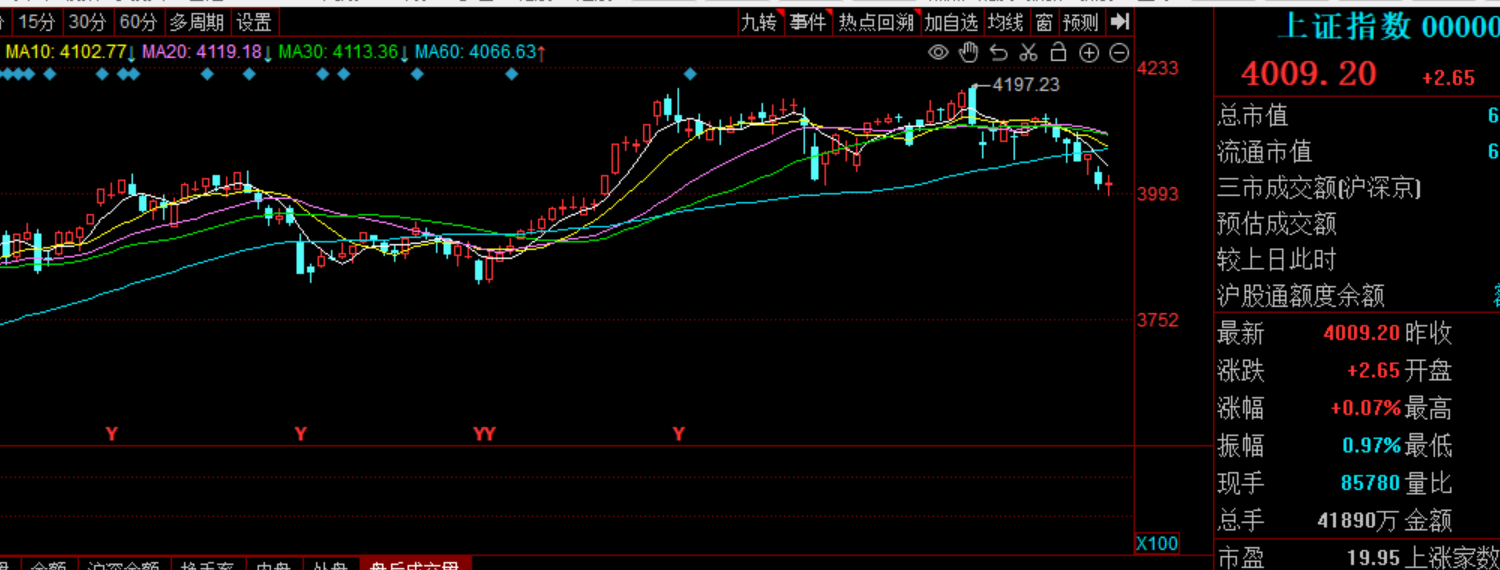Viewport: 1500px width, 570px height.
Task: Click the YY event marker on chart
Action: tap(484, 434)
